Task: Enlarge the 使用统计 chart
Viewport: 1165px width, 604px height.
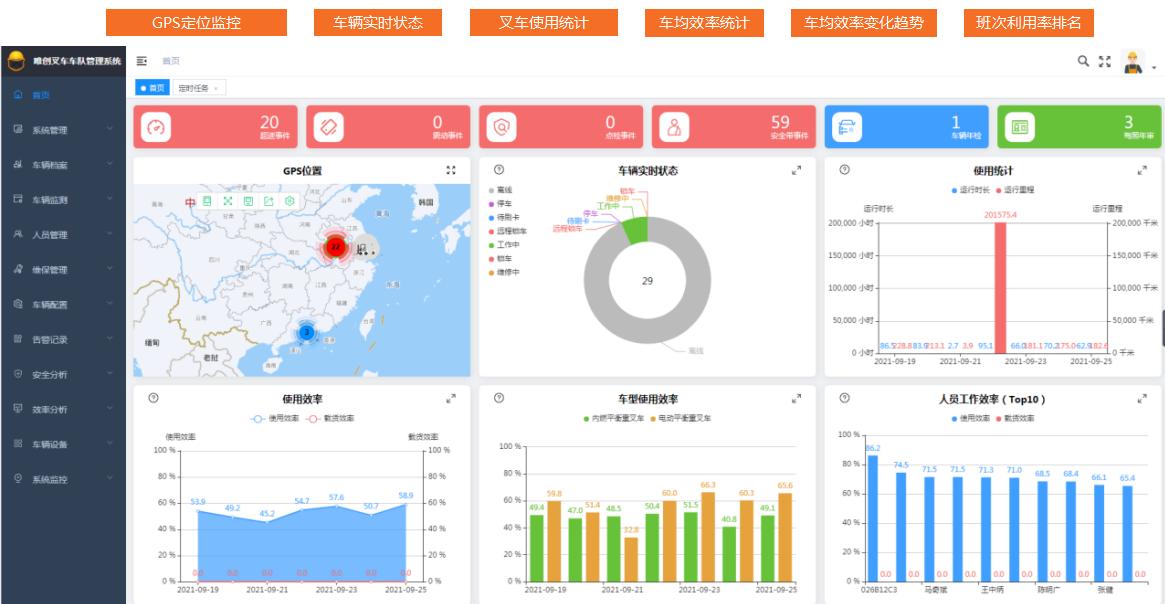Action: coord(1142,171)
